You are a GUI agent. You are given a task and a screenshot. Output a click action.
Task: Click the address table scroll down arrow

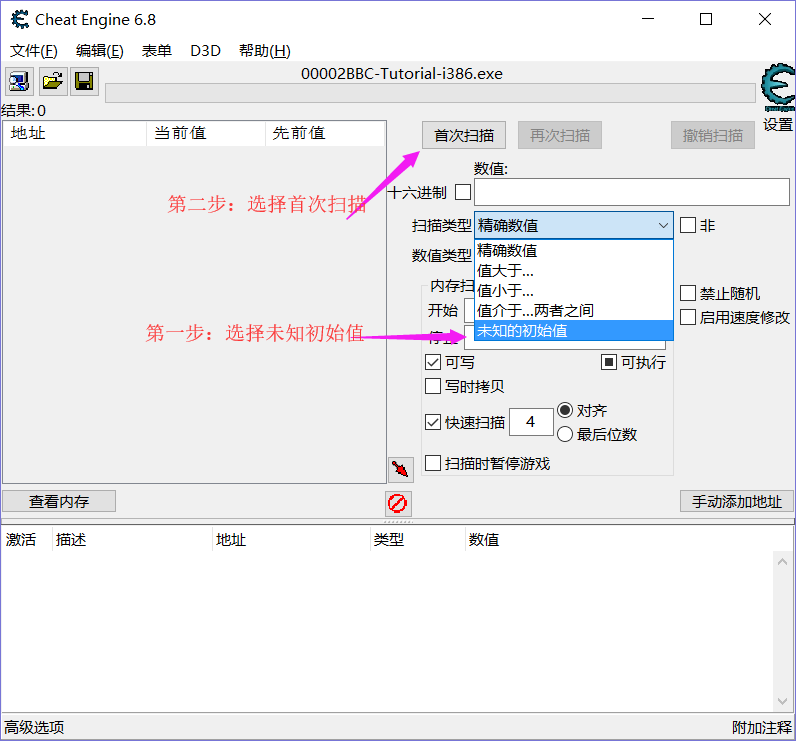782,701
